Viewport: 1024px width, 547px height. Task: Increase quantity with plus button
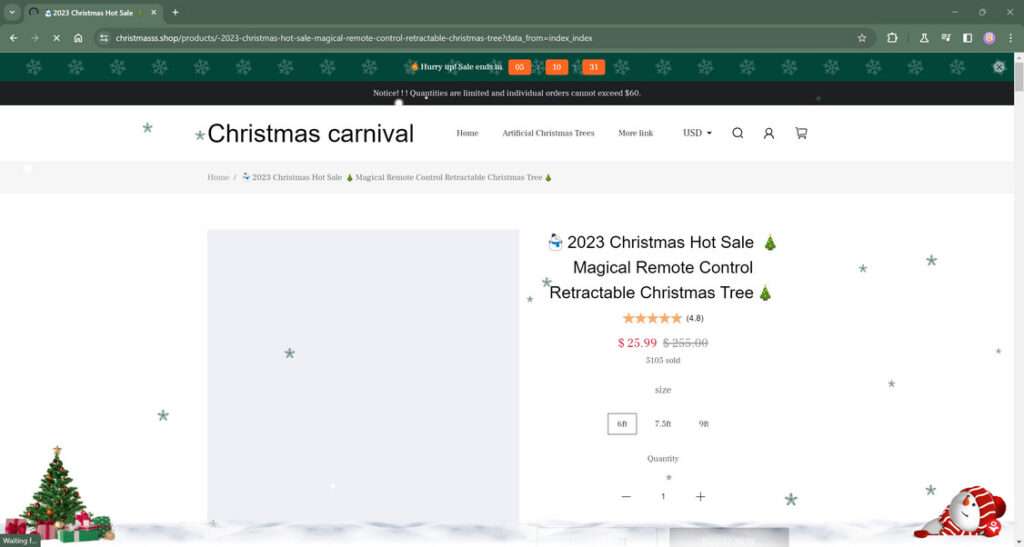click(x=700, y=497)
